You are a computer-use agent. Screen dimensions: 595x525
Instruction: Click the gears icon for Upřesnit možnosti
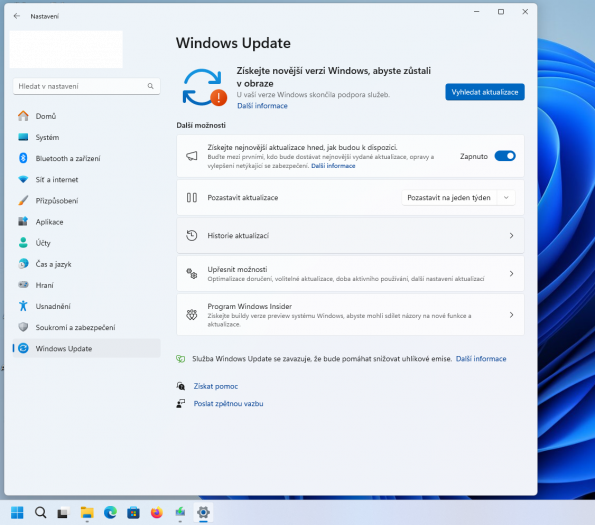click(x=192, y=274)
